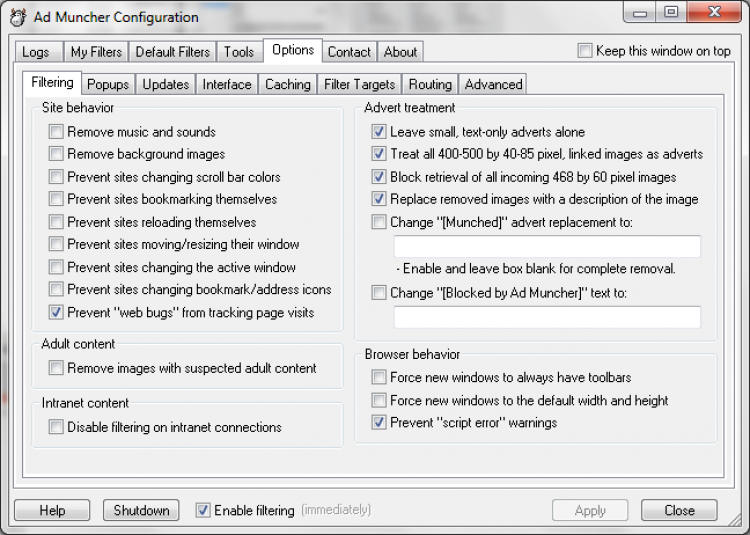Disable the Enable filtering checkbox

click(x=203, y=510)
